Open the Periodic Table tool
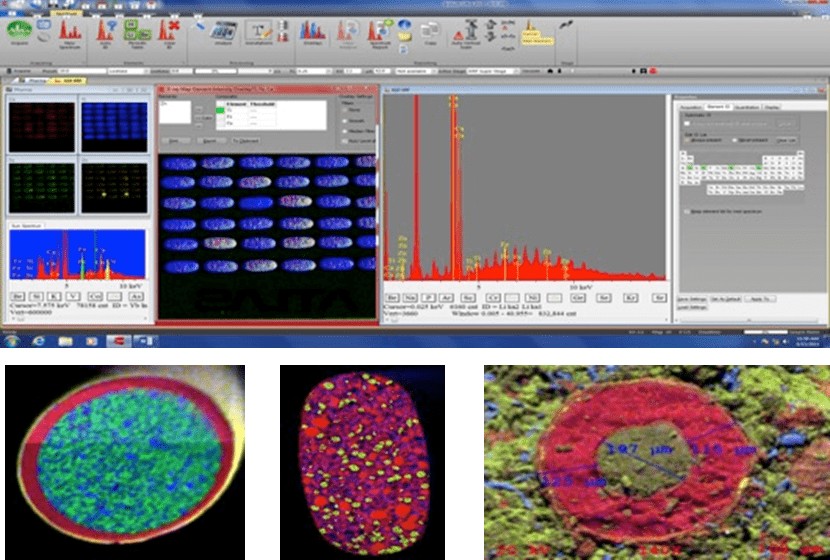Screen dimensions: 830x560 [x=137, y=32]
